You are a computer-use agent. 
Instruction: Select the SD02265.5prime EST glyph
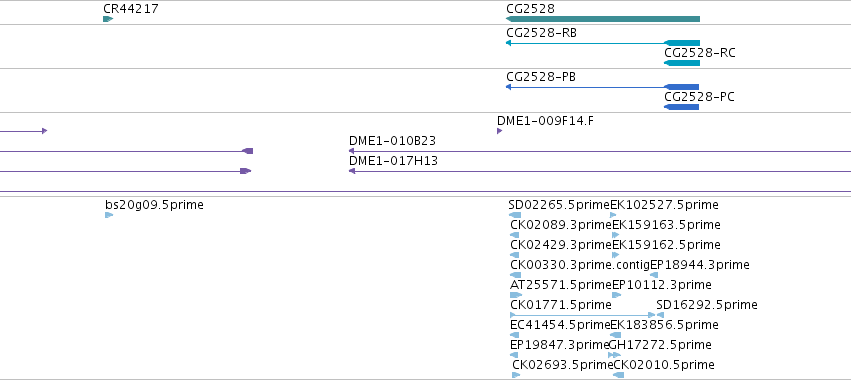click(515, 215)
